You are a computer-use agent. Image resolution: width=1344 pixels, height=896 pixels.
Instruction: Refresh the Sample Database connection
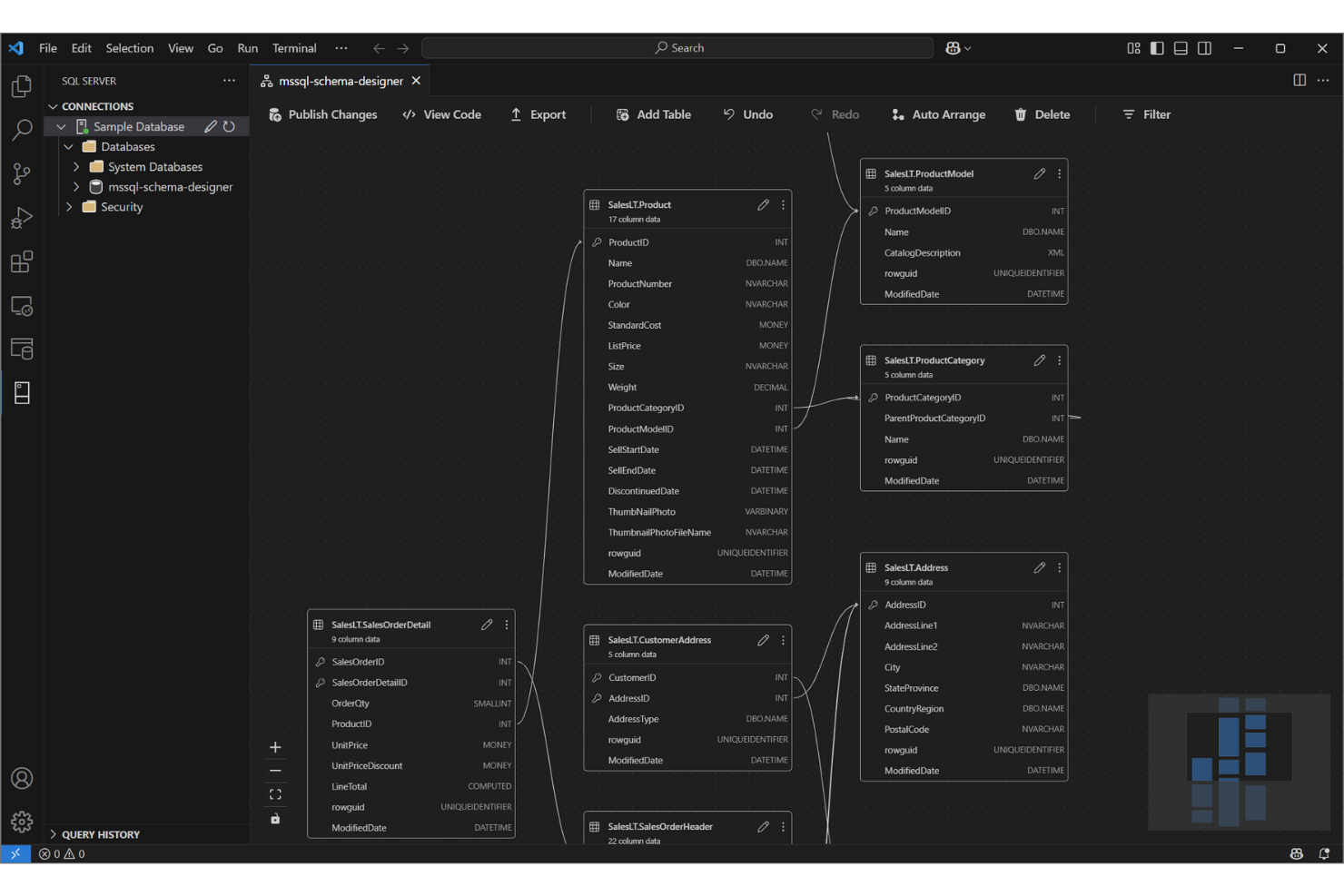pyautogui.click(x=231, y=126)
